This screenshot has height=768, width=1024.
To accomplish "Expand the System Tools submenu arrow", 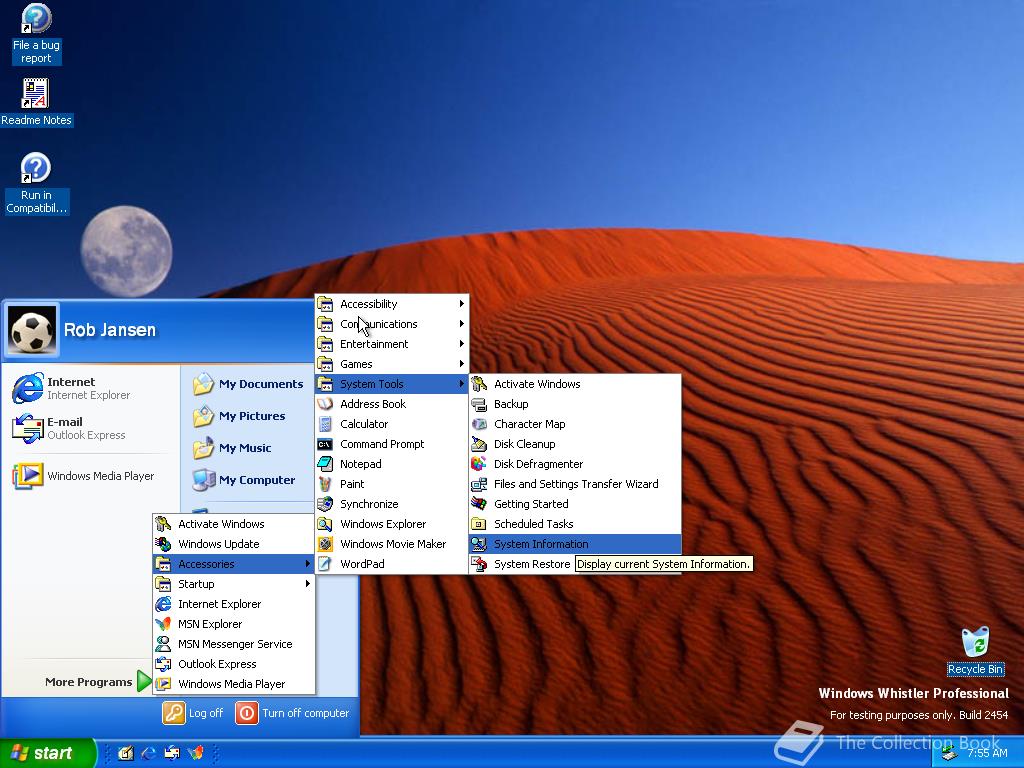I will [x=462, y=384].
